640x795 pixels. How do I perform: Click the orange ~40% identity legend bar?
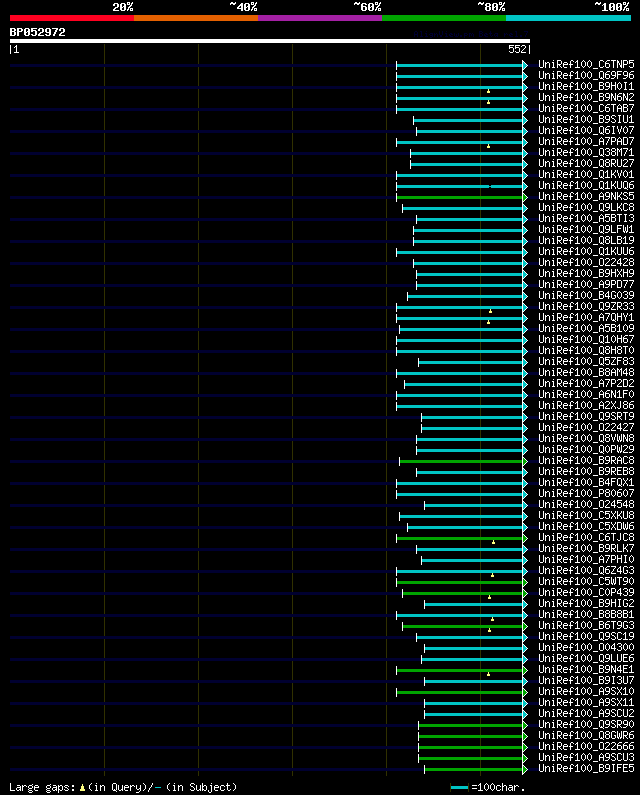click(196, 18)
